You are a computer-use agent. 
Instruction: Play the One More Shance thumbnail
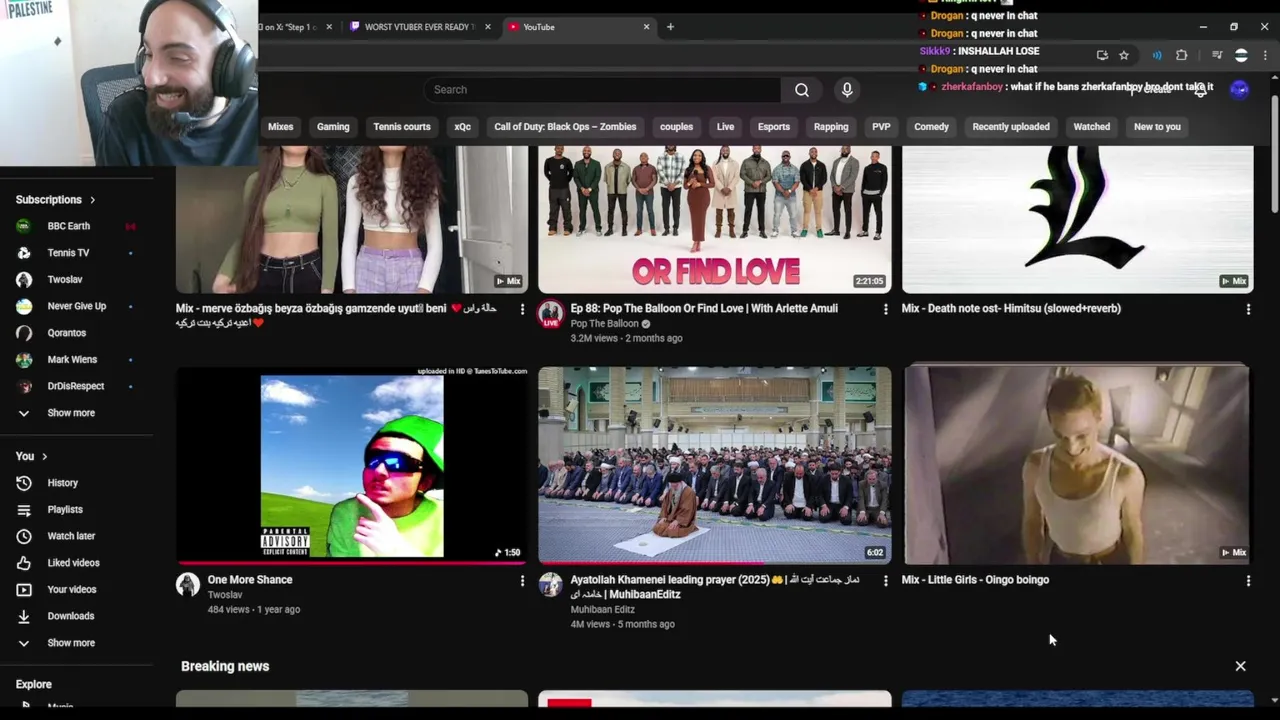pyautogui.click(x=352, y=465)
